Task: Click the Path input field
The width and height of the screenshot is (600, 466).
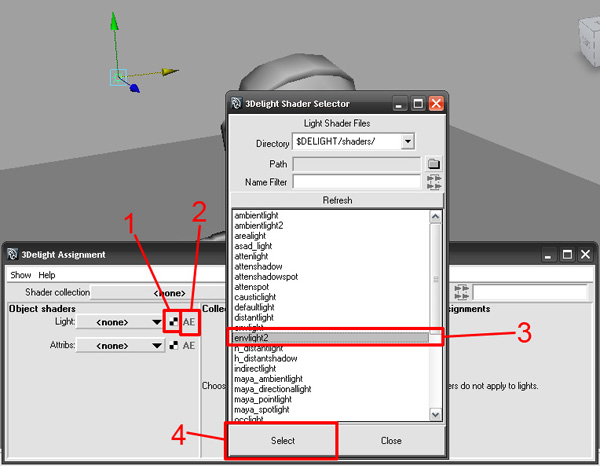Action: pos(357,164)
